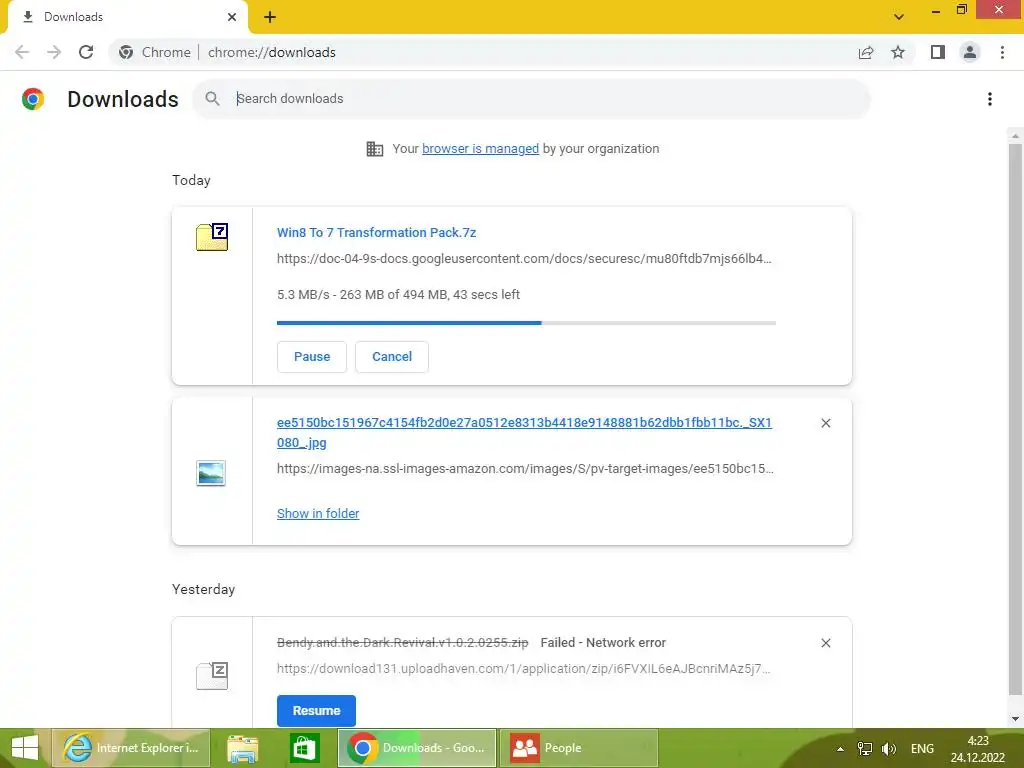Image resolution: width=1024 pixels, height=768 pixels.
Task: Click the 7z archive file icon
Action: [212, 237]
